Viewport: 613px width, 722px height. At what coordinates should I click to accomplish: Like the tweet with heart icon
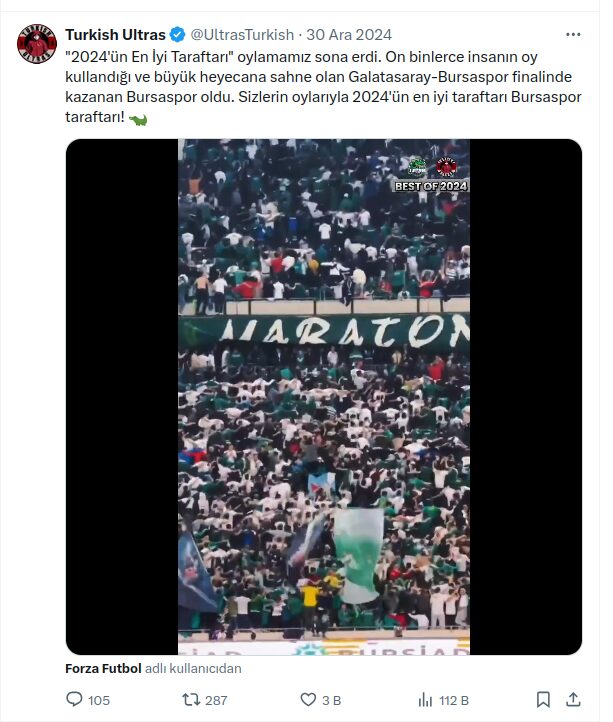tap(308, 700)
